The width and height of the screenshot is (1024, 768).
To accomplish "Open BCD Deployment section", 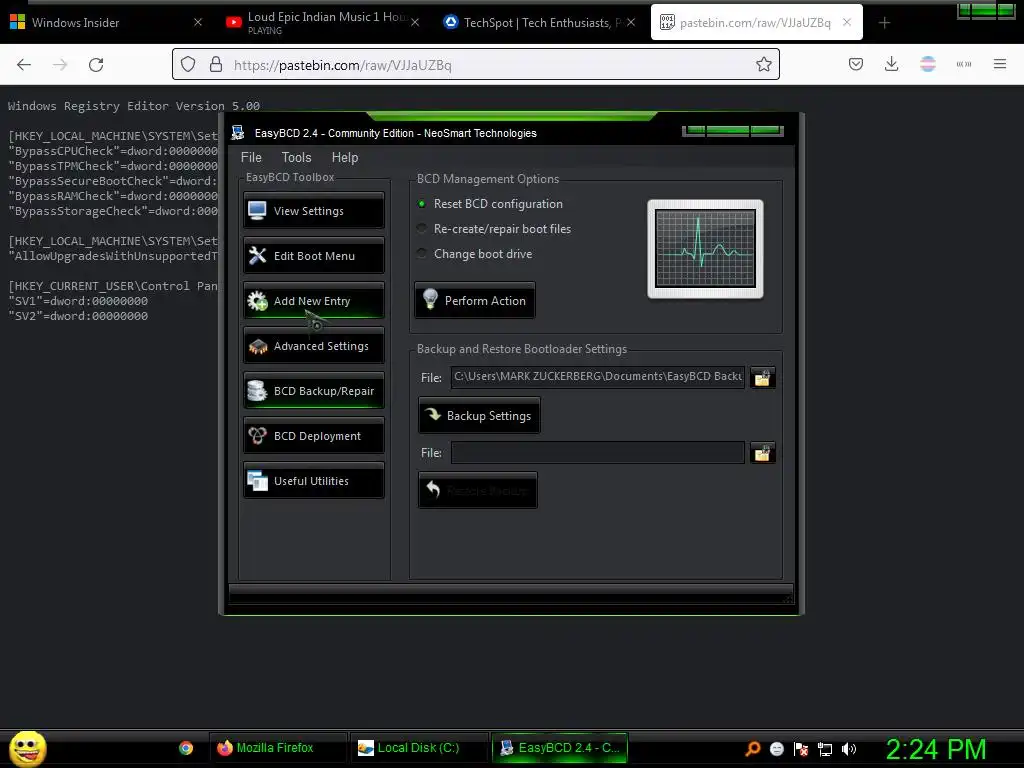I will click(x=313, y=436).
